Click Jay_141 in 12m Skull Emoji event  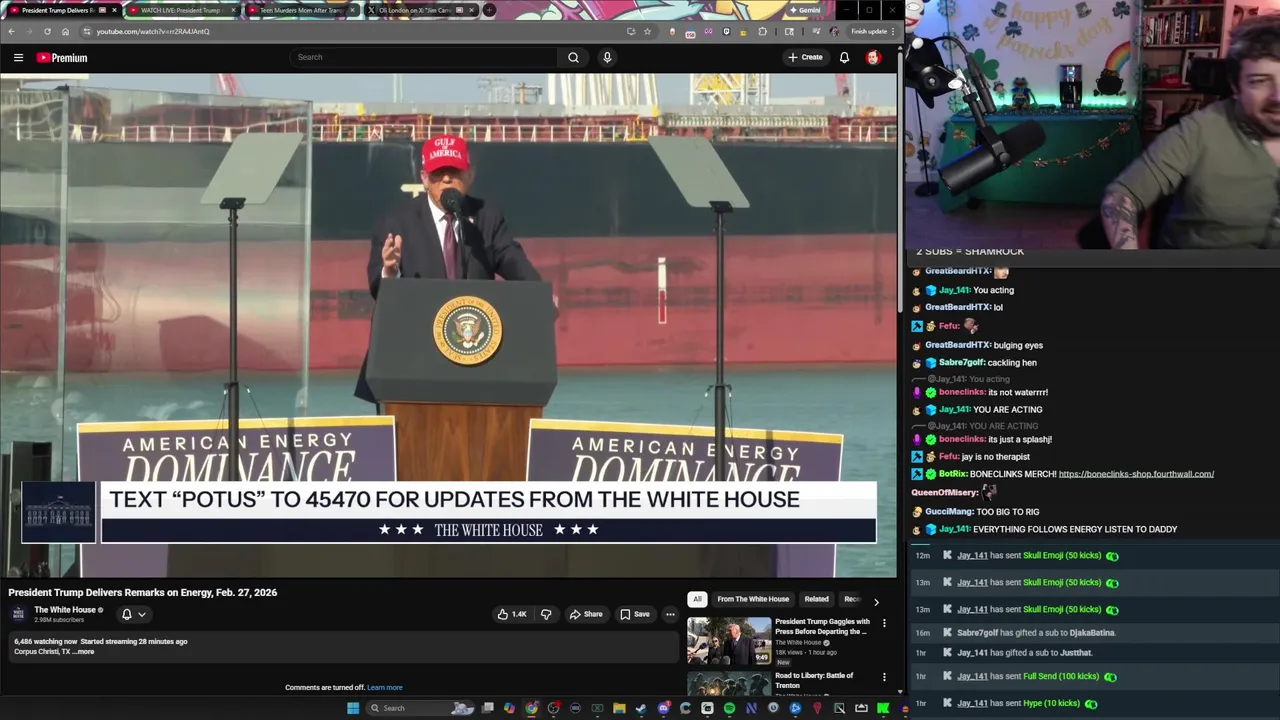pos(972,556)
